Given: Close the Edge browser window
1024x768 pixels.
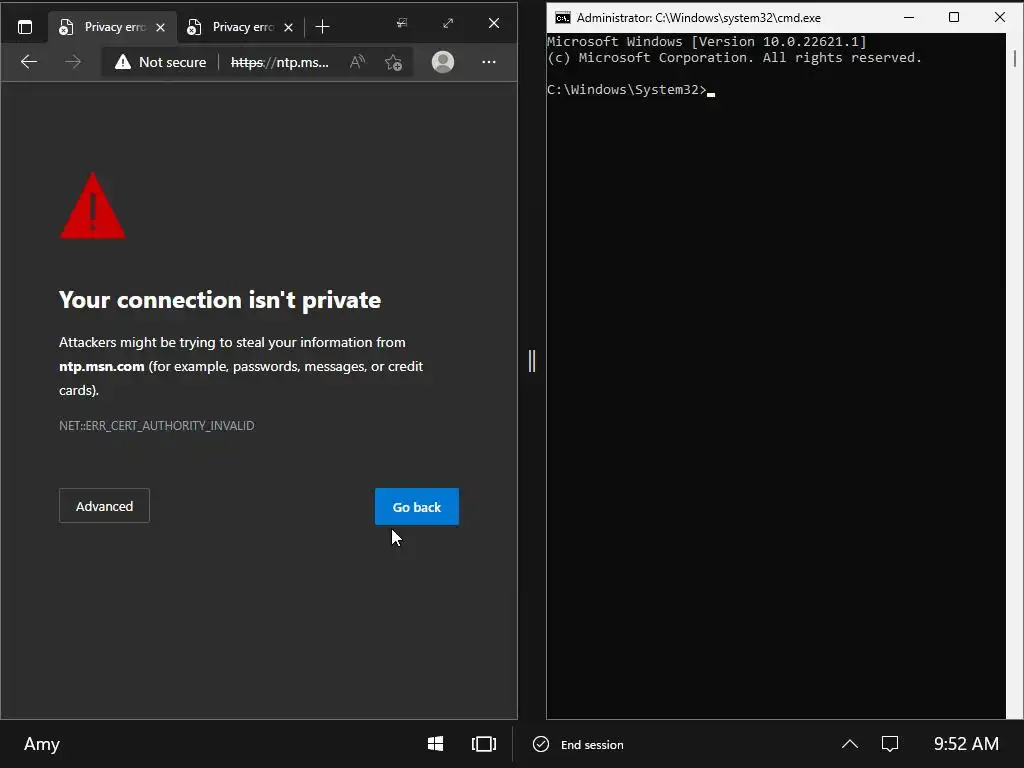Looking at the screenshot, I should pyautogui.click(x=494, y=24).
